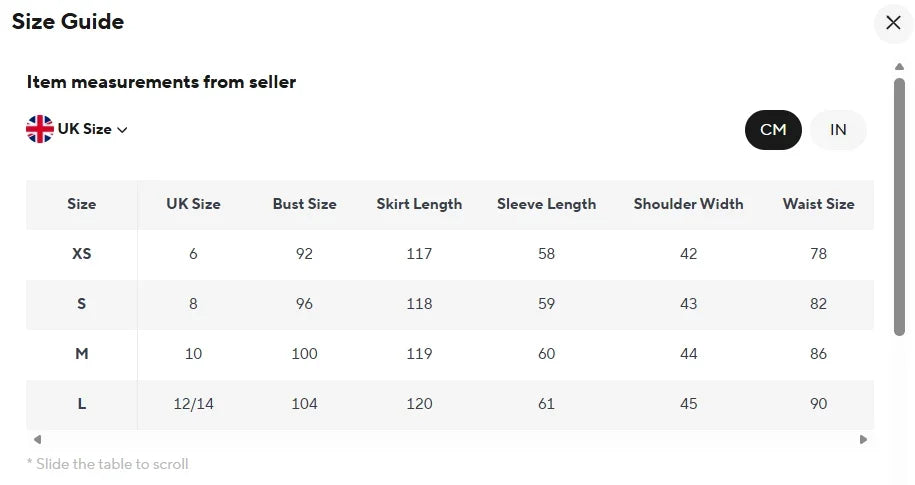Switch measurements to CM
915x485 pixels.
pyautogui.click(x=773, y=130)
